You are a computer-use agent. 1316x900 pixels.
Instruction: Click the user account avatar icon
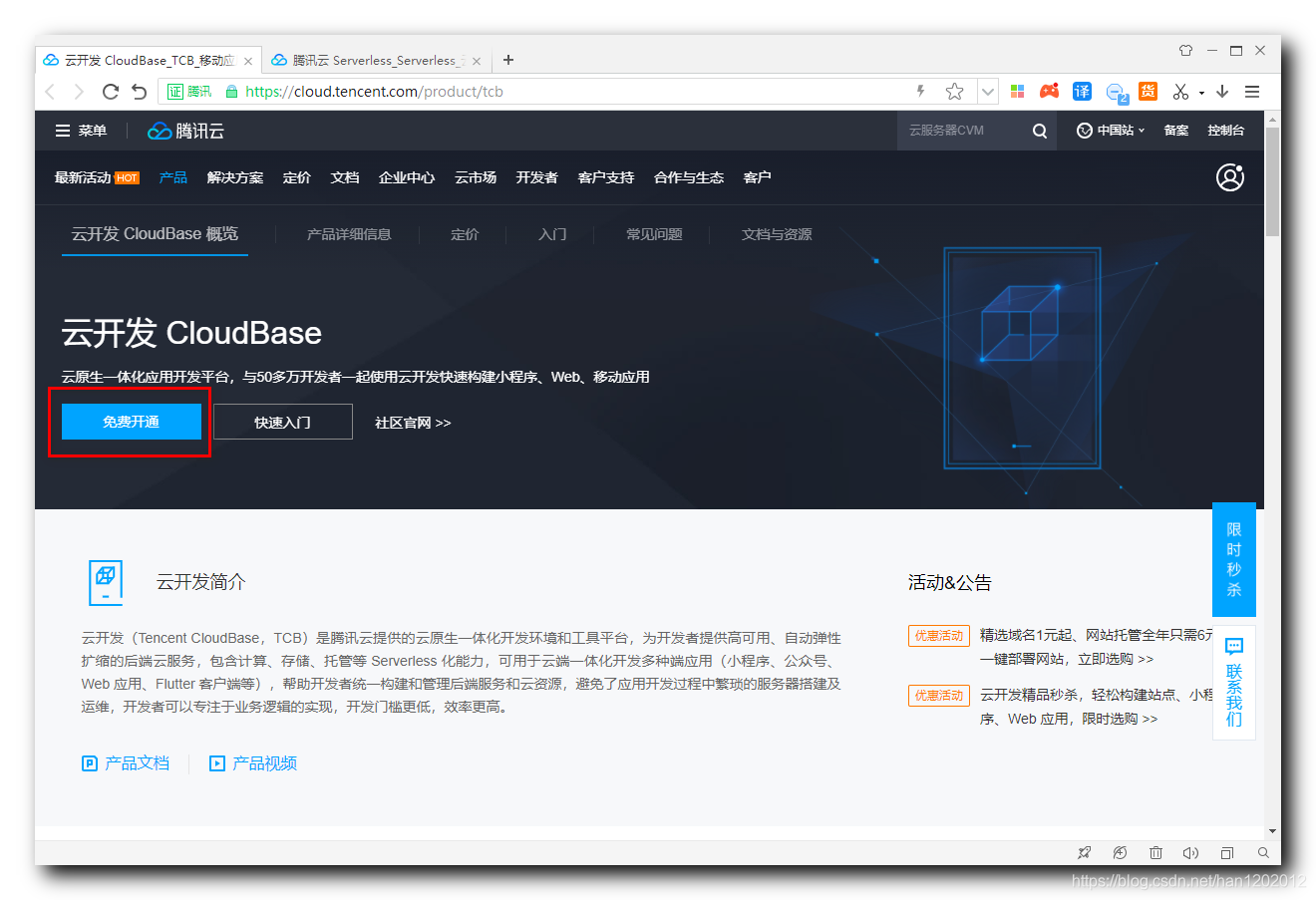[1230, 177]
